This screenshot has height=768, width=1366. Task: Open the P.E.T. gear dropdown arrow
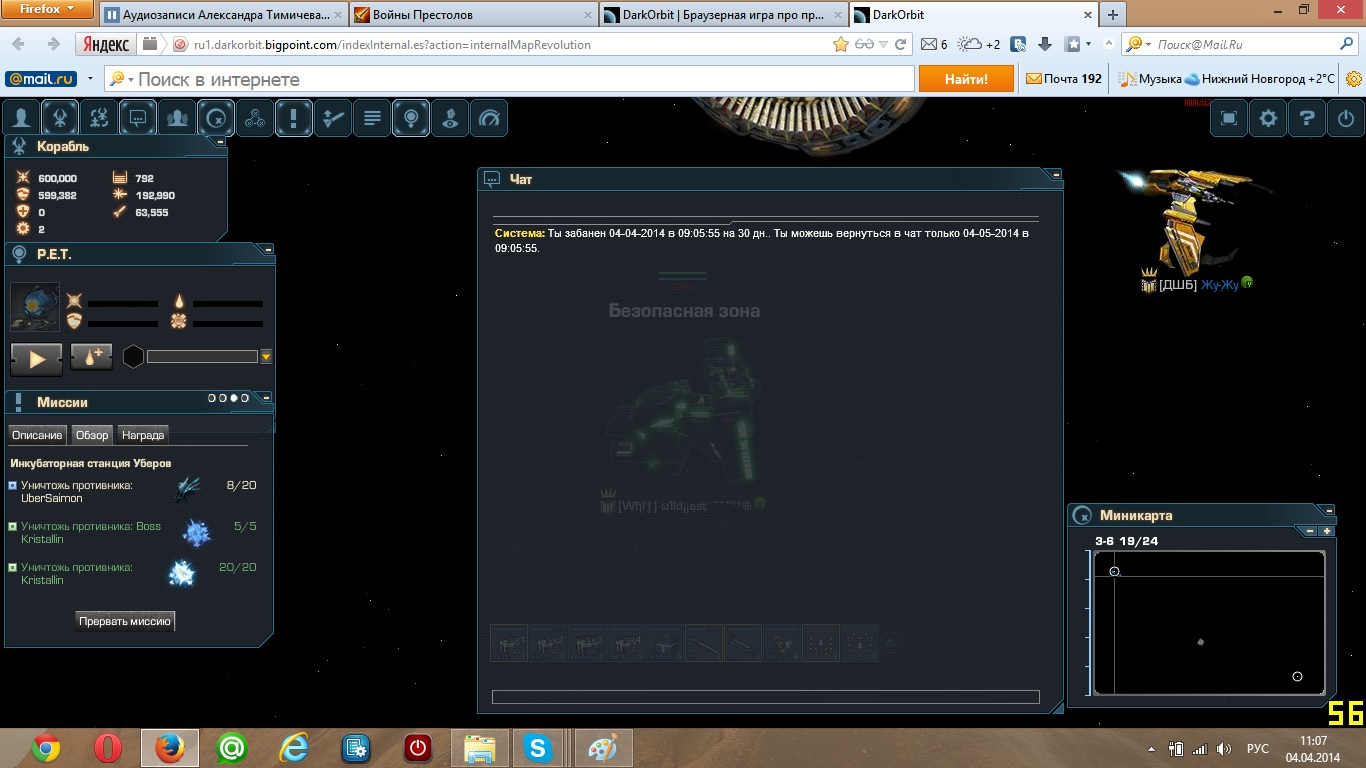266,356
